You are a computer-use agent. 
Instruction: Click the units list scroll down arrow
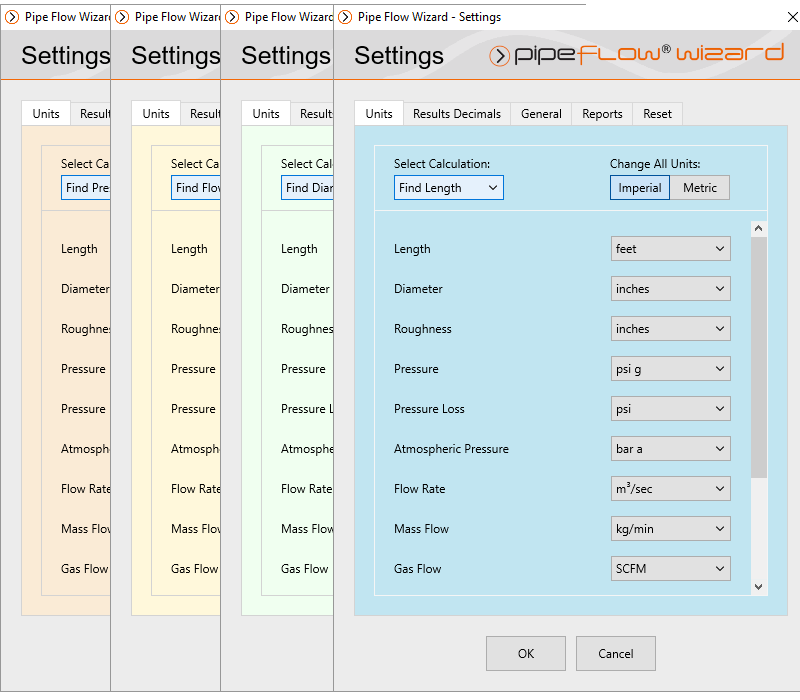758,587
